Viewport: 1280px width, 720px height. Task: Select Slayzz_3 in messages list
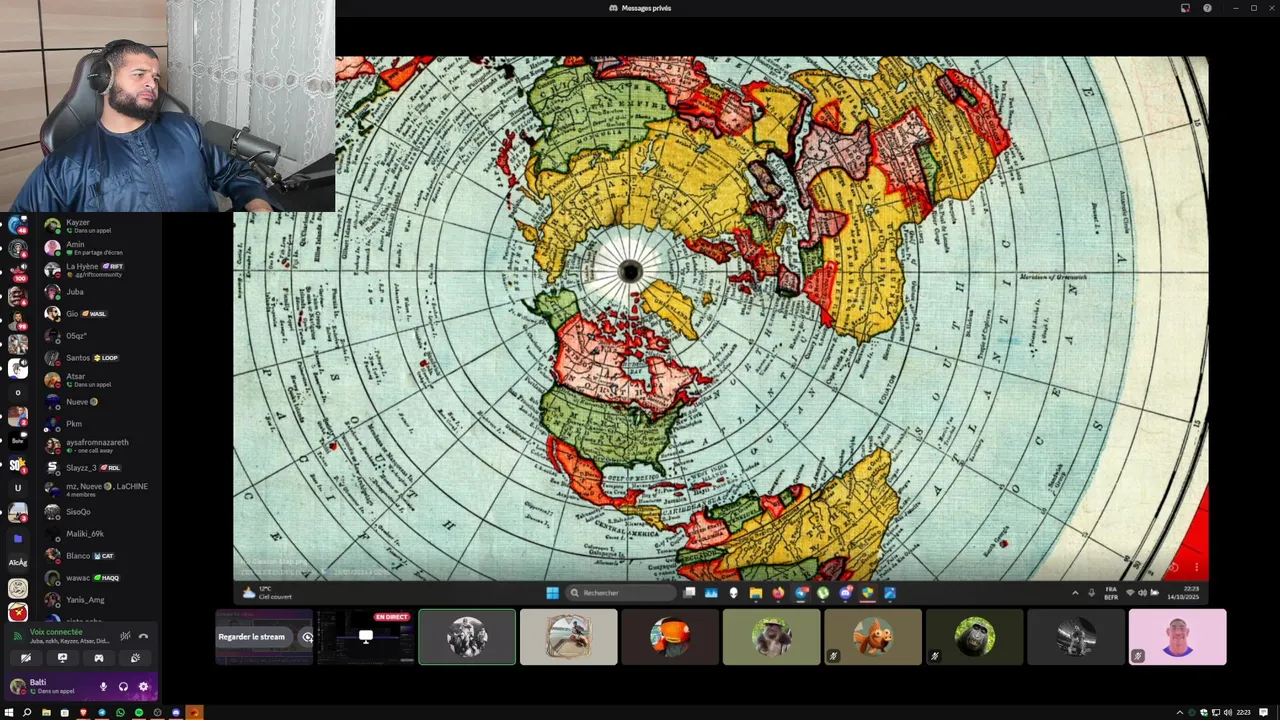(x=98, y=468)
